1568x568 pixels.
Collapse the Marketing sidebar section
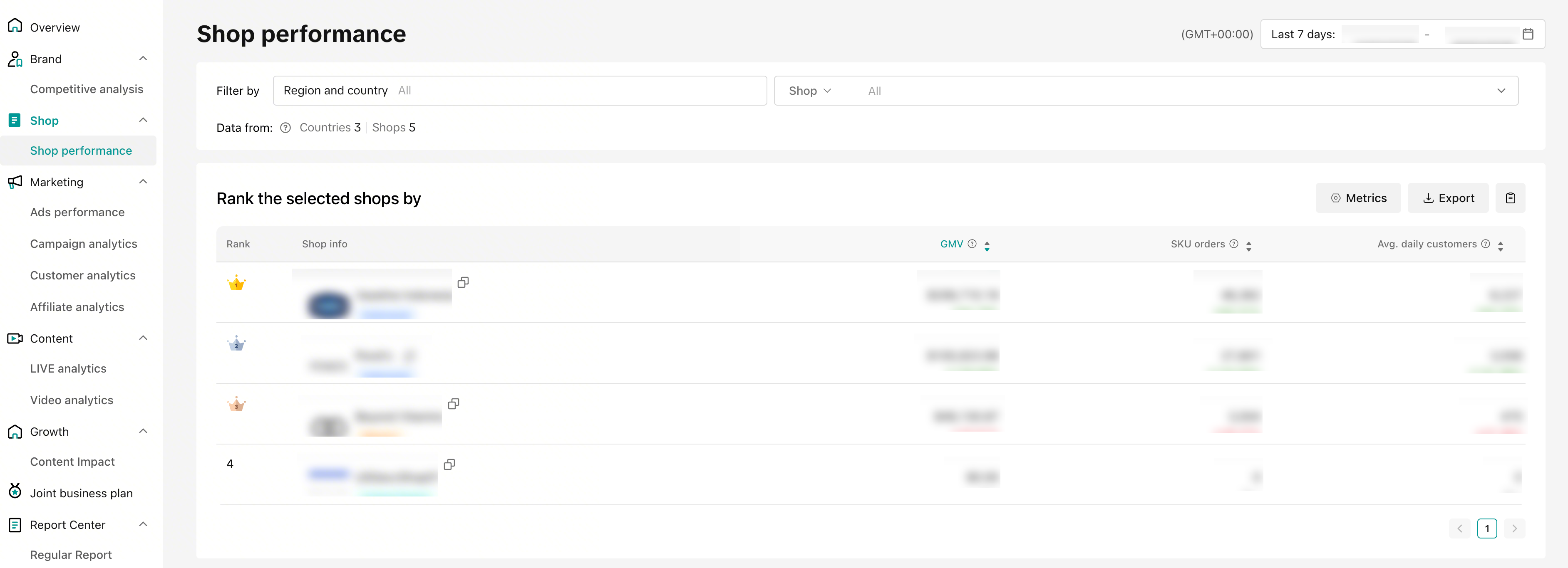click(x=143, y=182)
